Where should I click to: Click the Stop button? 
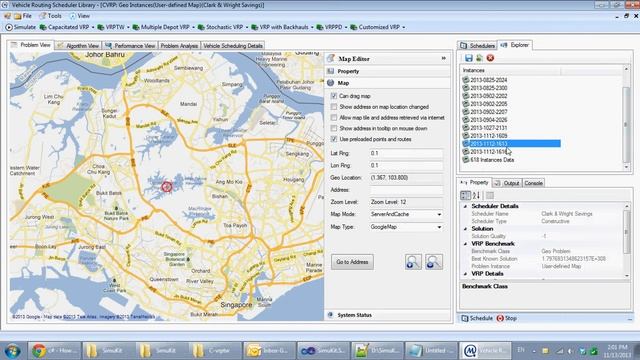507,318
